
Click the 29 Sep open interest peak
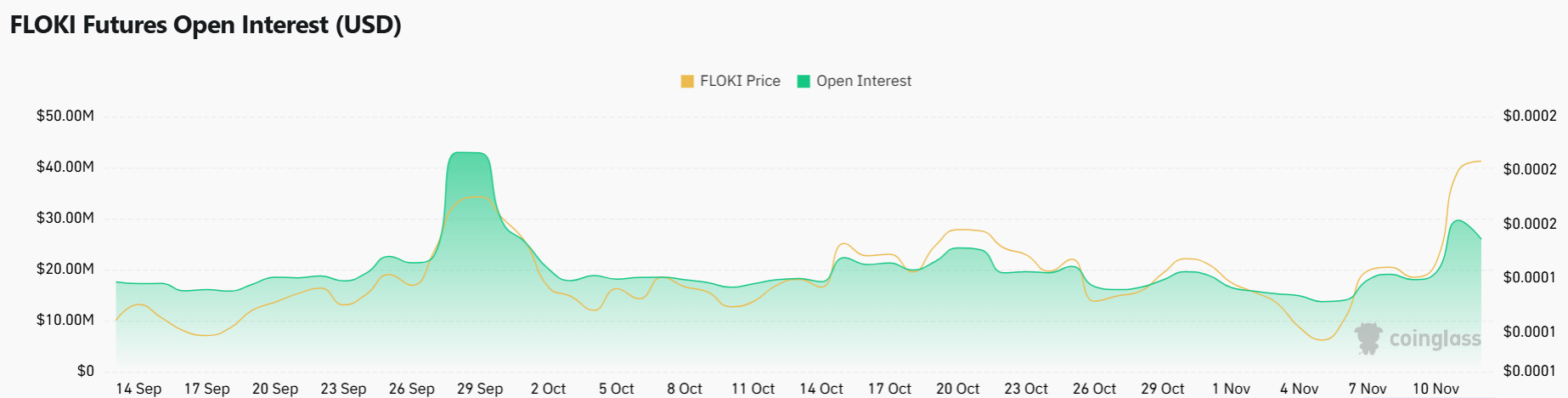[x=469, y=153]
